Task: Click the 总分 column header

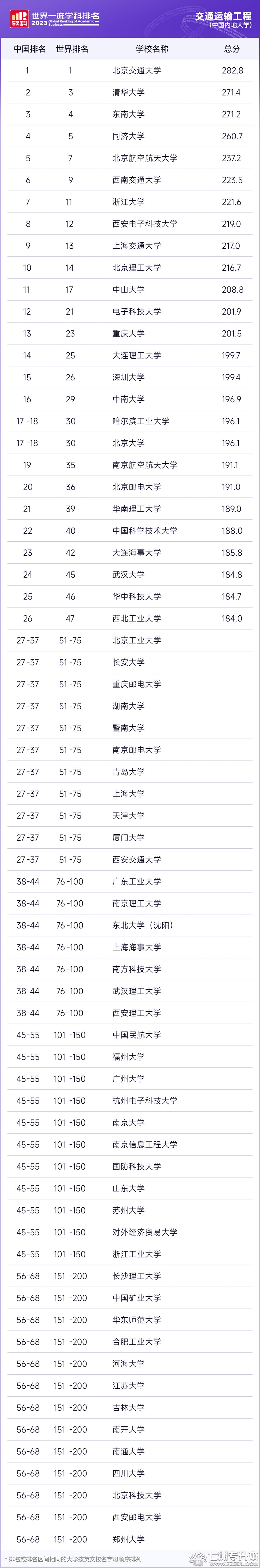Action: tap(232, 49)
